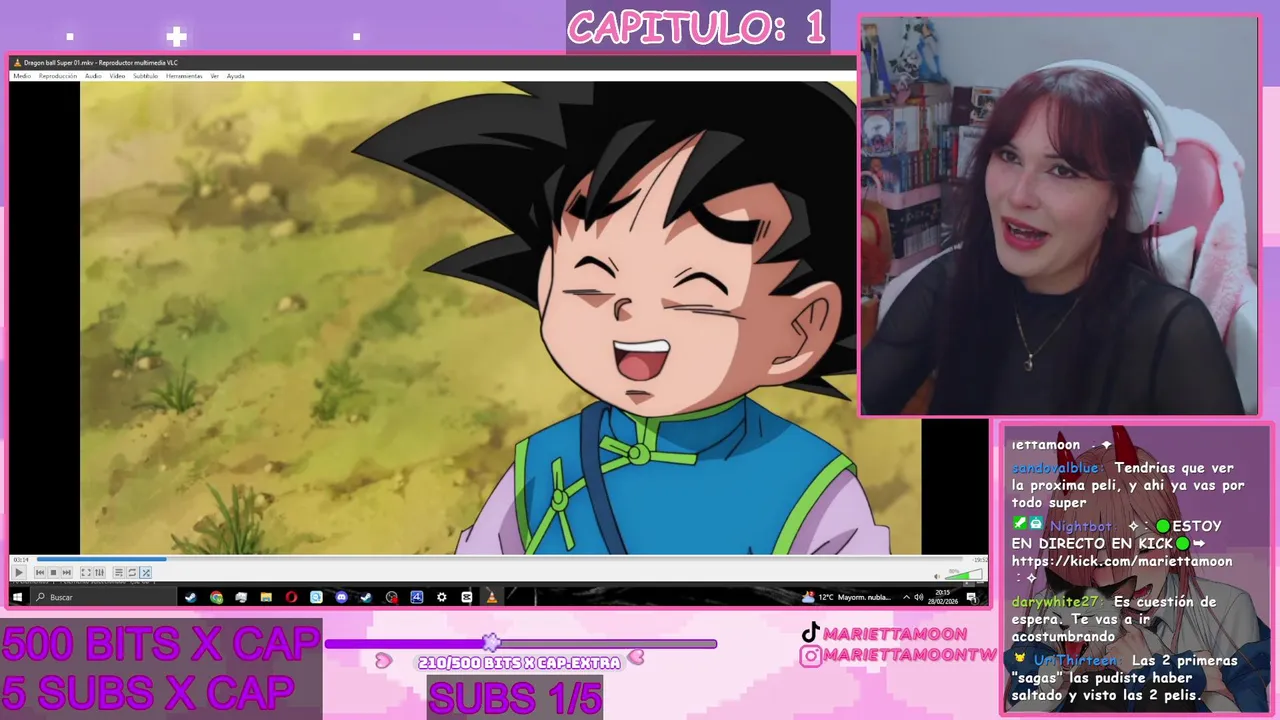
Task: Skip to previous media in VLC
Action: tap(40, 573)
